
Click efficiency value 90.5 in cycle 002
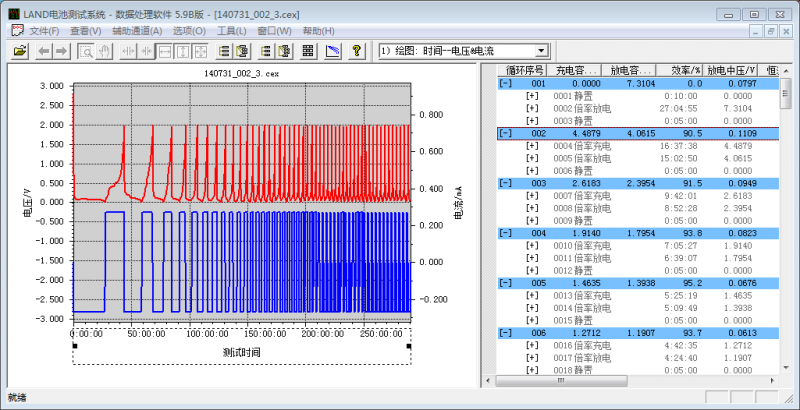pos(692,133)
